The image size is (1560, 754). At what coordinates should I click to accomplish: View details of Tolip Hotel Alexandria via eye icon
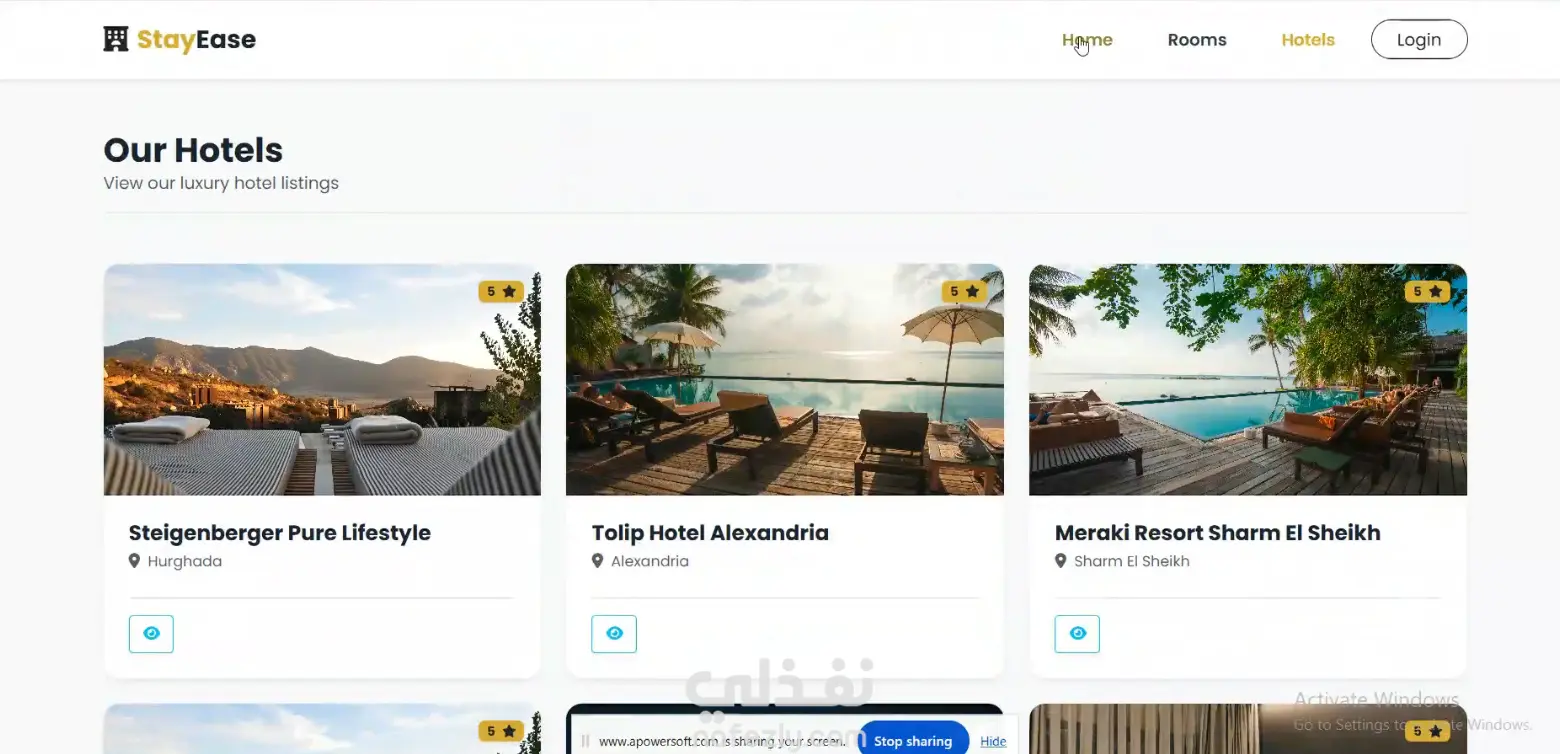[x=614, y=634]
